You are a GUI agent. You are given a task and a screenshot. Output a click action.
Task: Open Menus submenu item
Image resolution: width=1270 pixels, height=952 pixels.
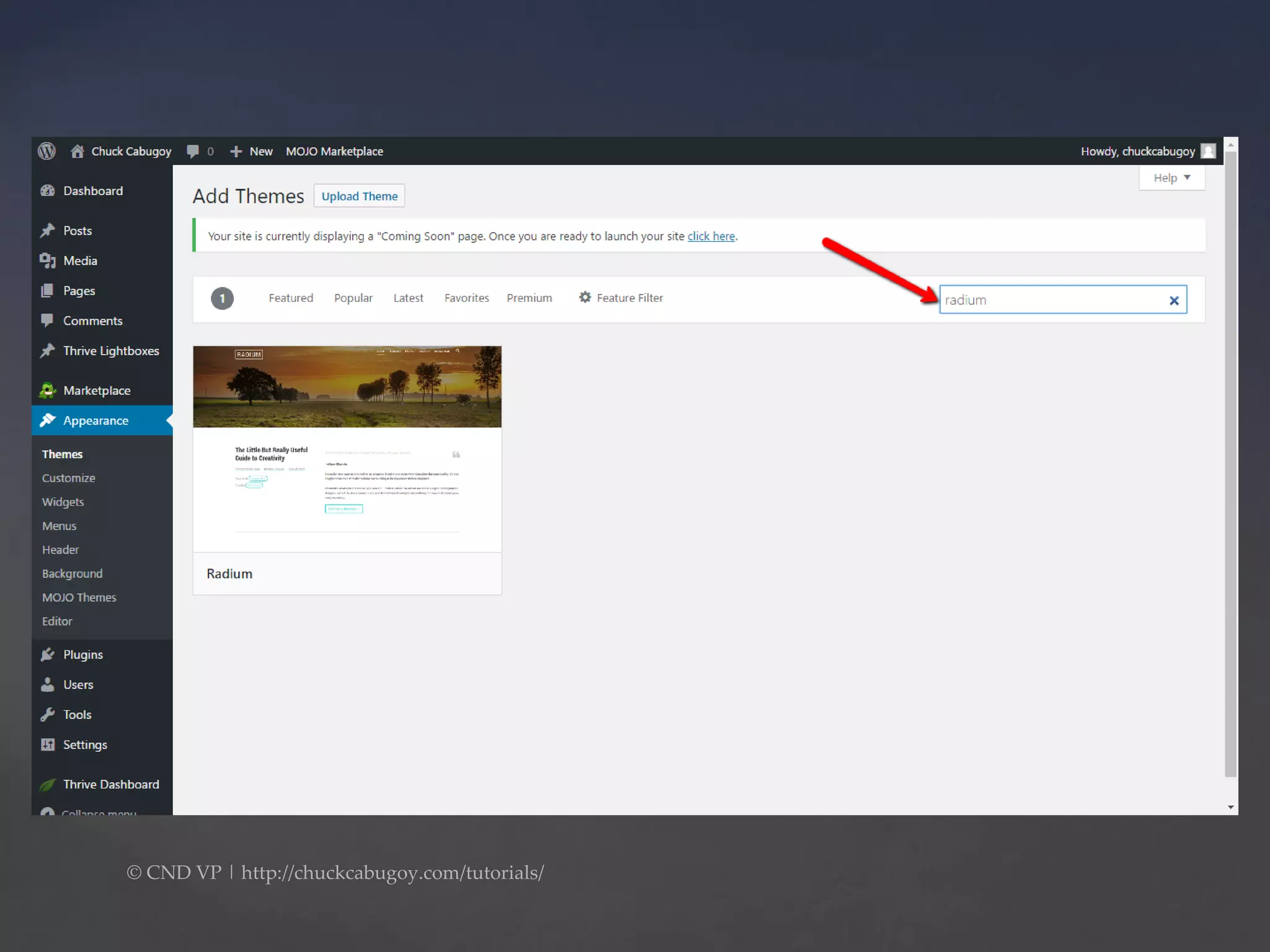[59, 526]
